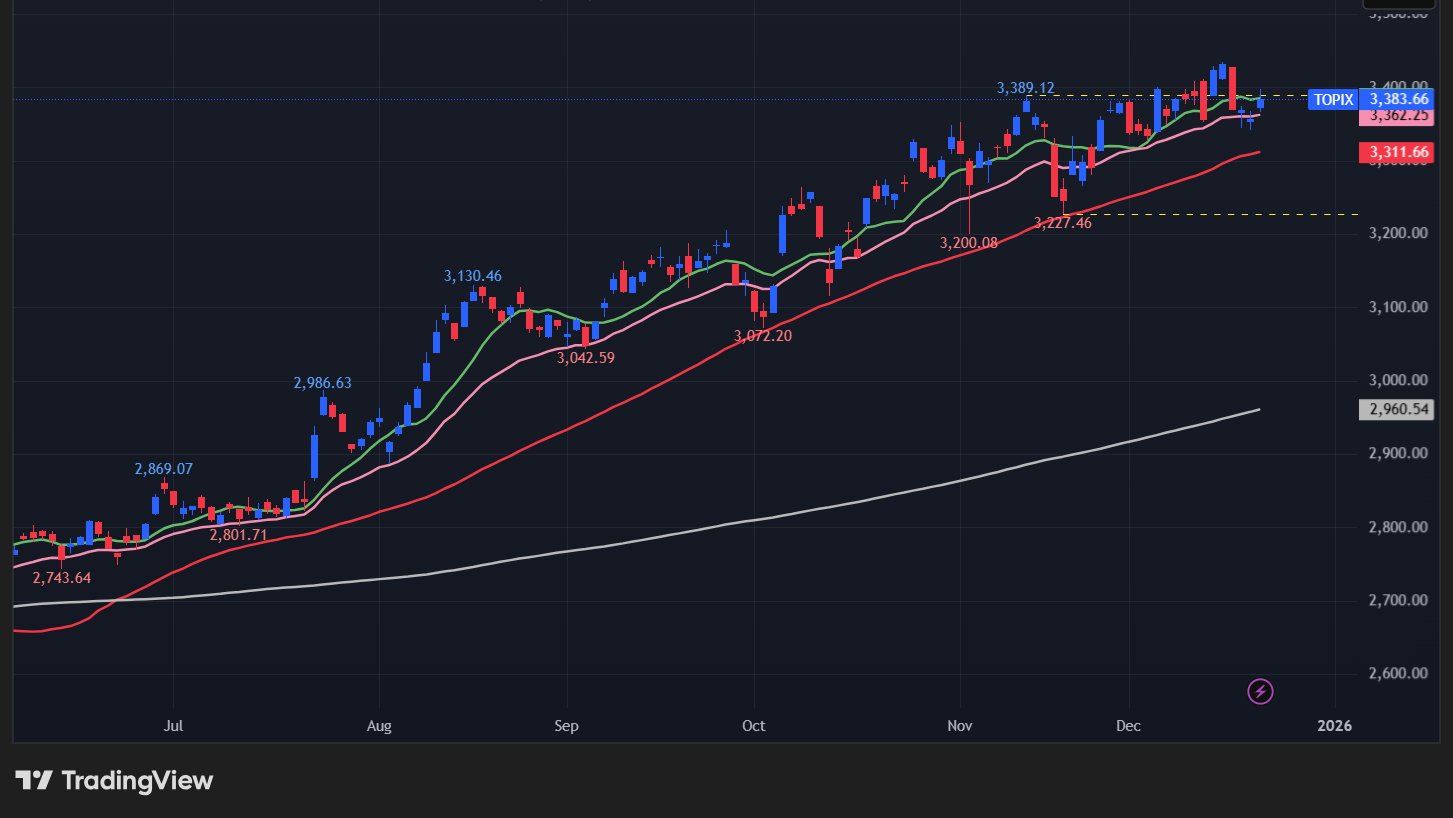Select the grey 2,960.54 price label
The image size is (1453, 818).
(x=1398, y=409)
